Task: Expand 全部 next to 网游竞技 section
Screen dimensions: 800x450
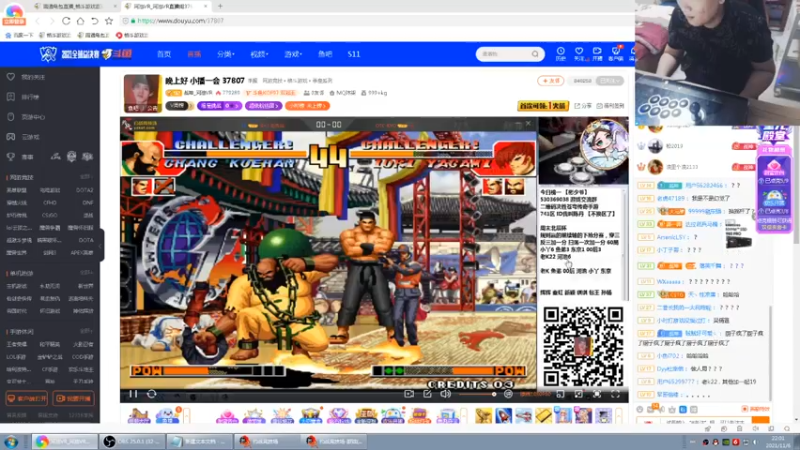Action: (86, 177)
